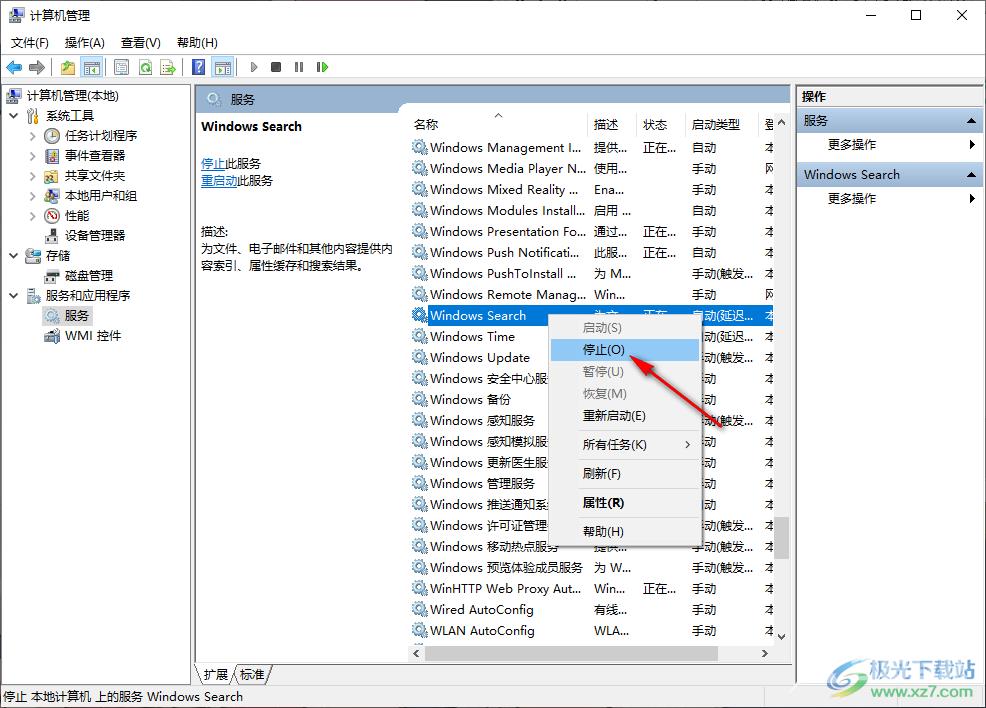Screen dimensions: 986x708
Task: Choose 属性(R) in the context menu
Action: [624, 502]
